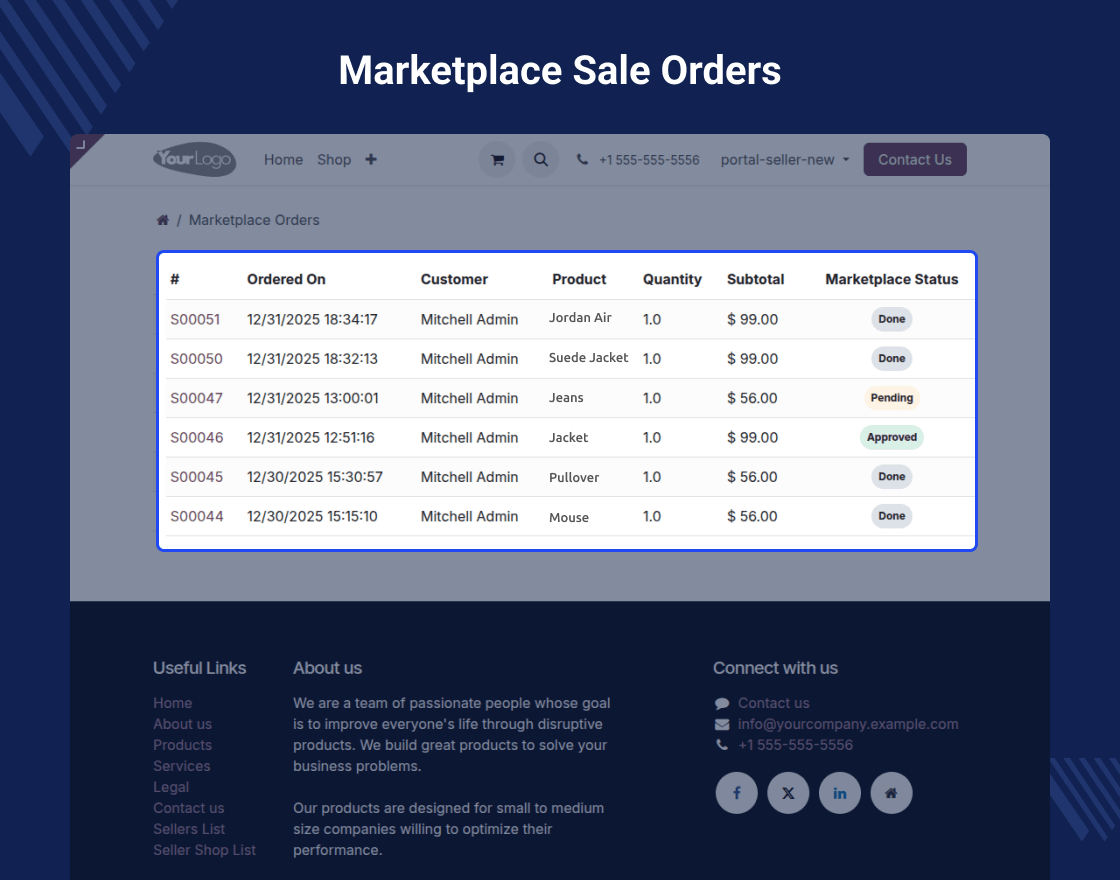The height and width of the screenshot is (880, 1120).
Task: Click the Marketplace Orders breadcrumb text
Action: tap(254, 220)
